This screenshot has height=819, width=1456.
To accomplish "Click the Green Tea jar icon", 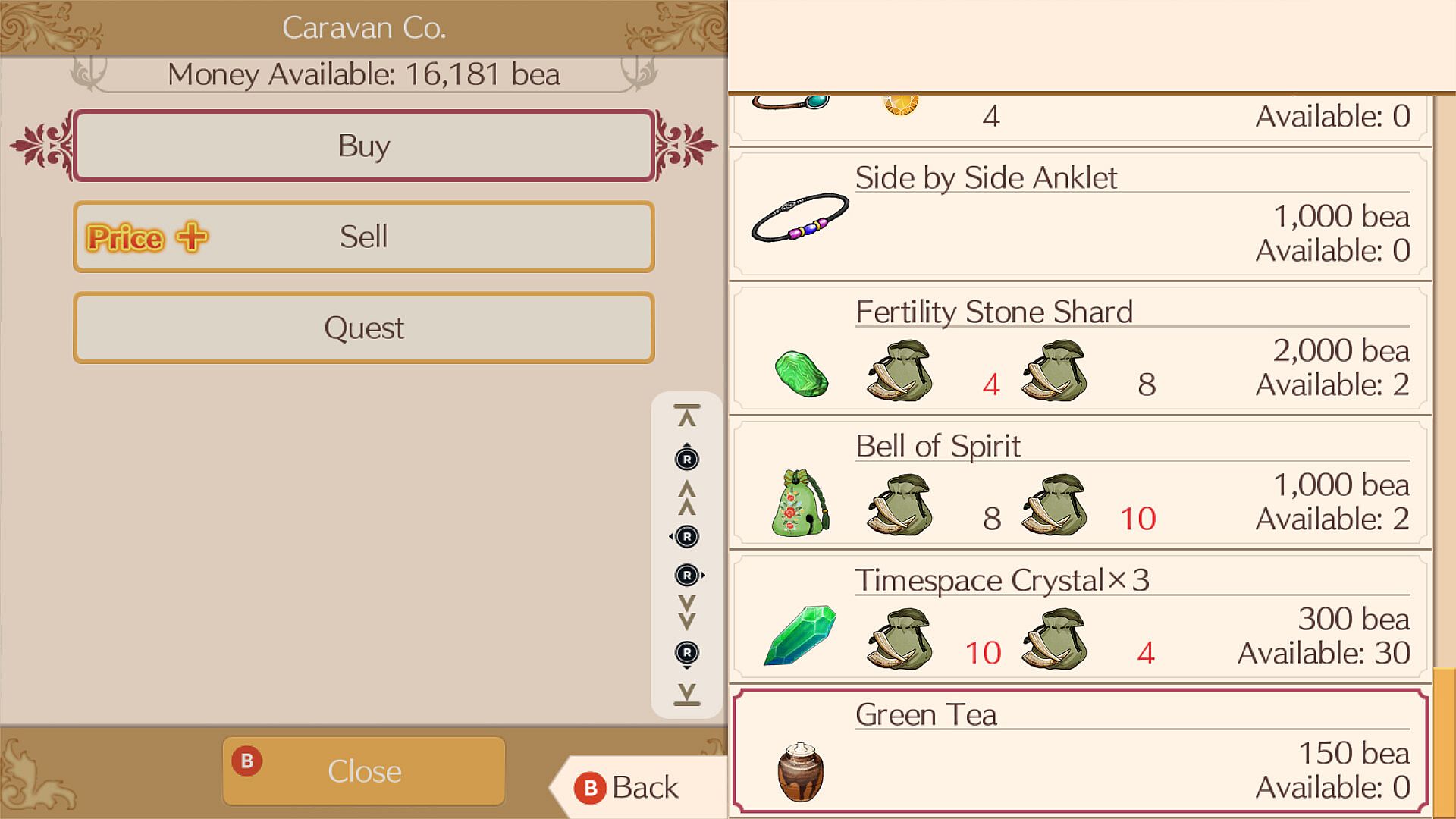I will 800,772.
